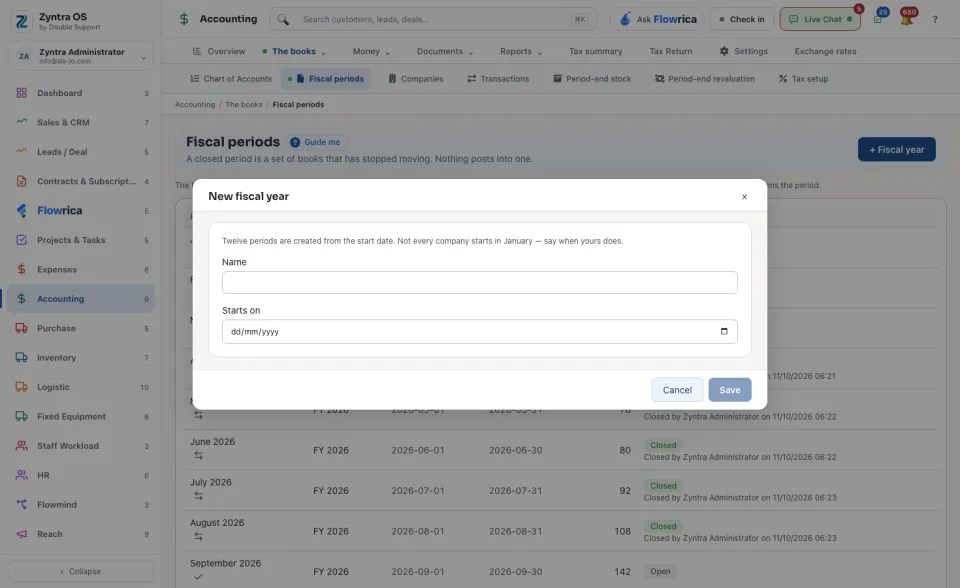The image size is (960, 588).
Task: Switch to the Overview tab
Action: click(x=219, y=51)
